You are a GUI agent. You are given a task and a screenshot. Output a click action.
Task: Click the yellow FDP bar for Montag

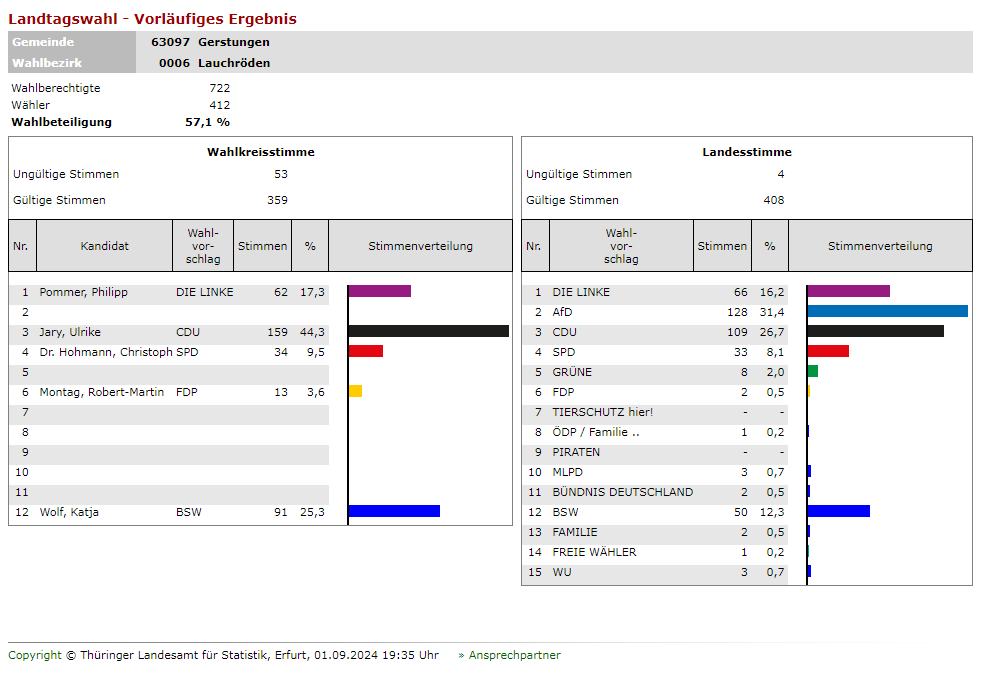point(355,391)
